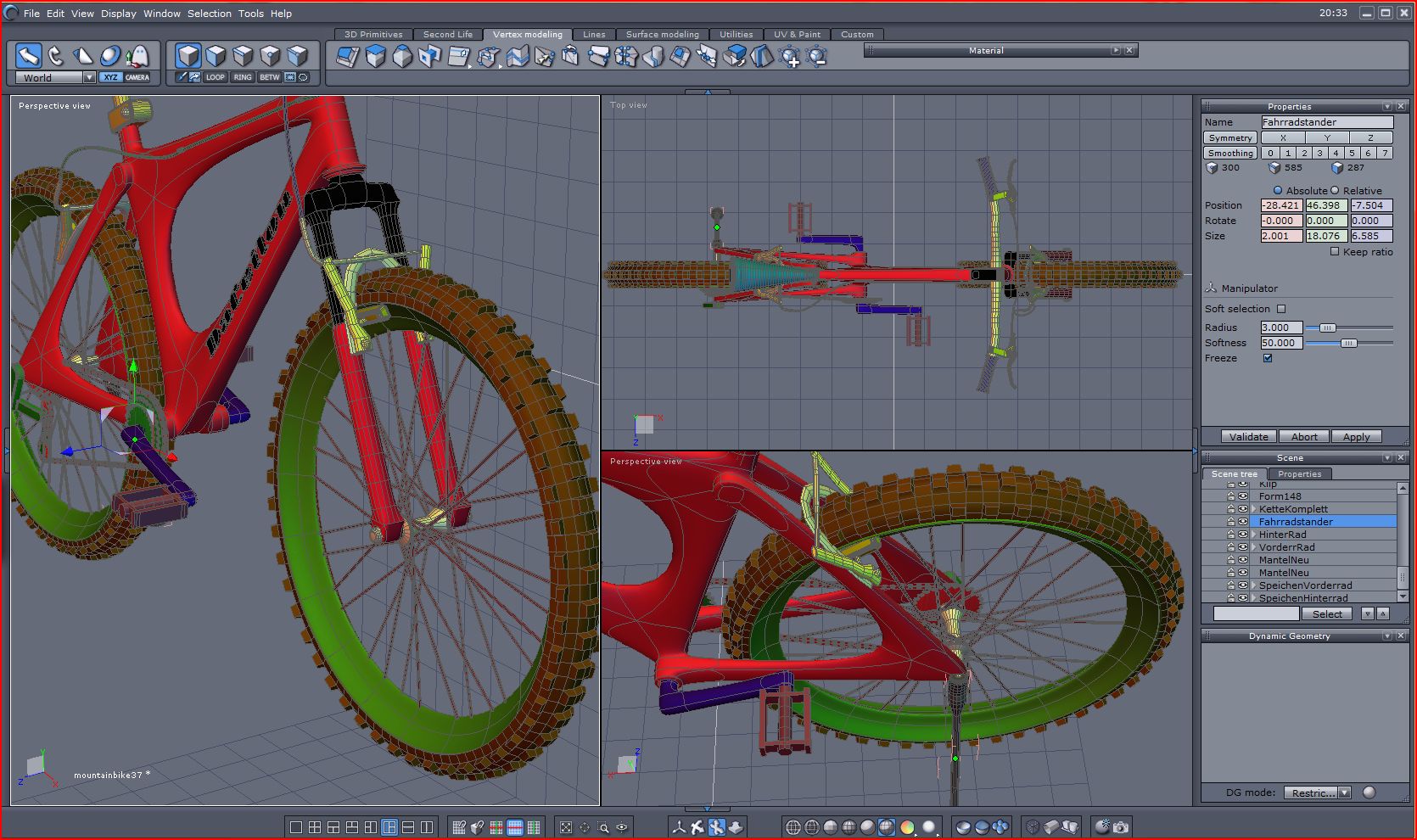This screenshot has width=1417, height=840.
Task: Toggle the eye icon for HinterRad
Action: point(1243,535)
